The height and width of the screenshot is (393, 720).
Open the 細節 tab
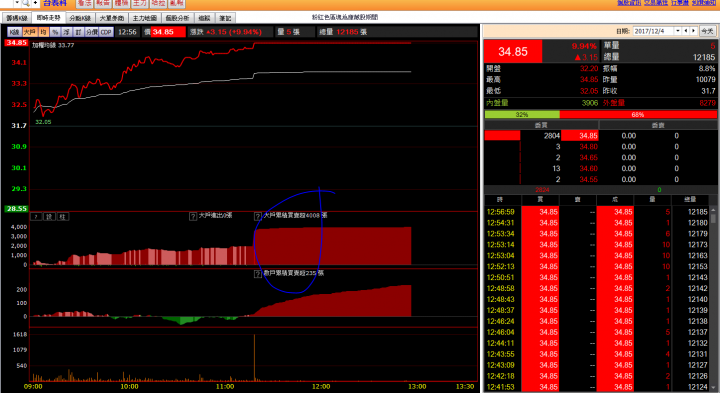(204, 18)
